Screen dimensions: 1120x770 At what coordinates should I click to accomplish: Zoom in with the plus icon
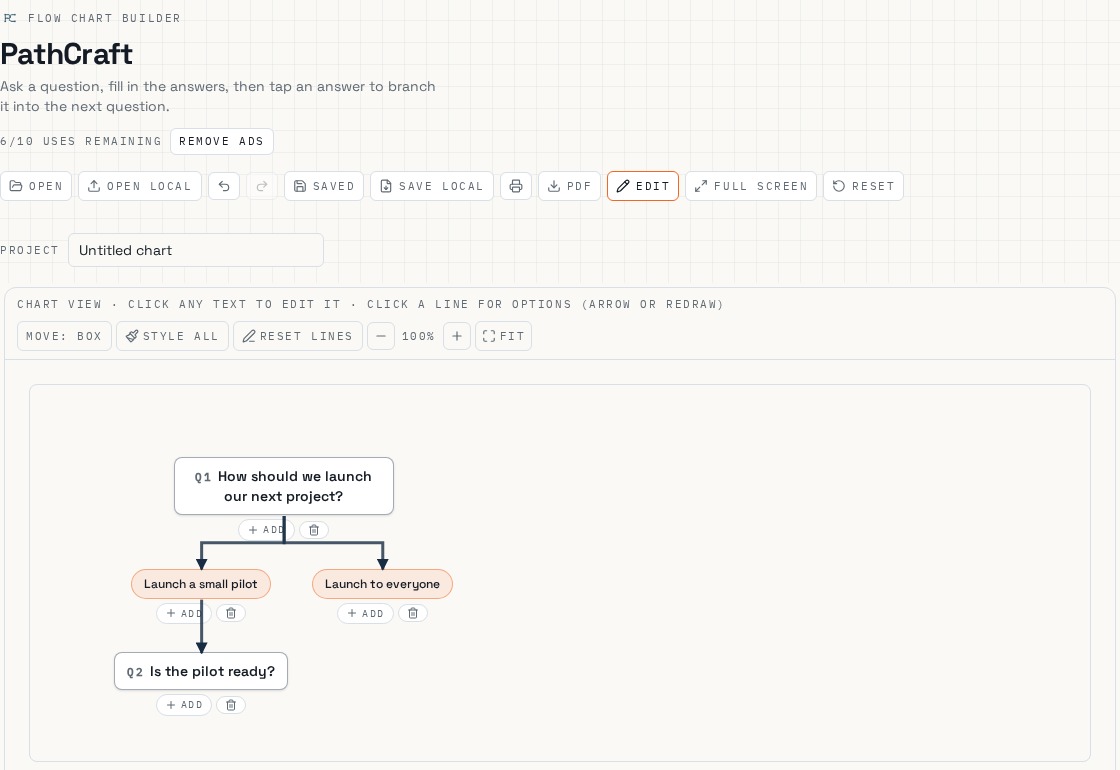tap(457, 336)
